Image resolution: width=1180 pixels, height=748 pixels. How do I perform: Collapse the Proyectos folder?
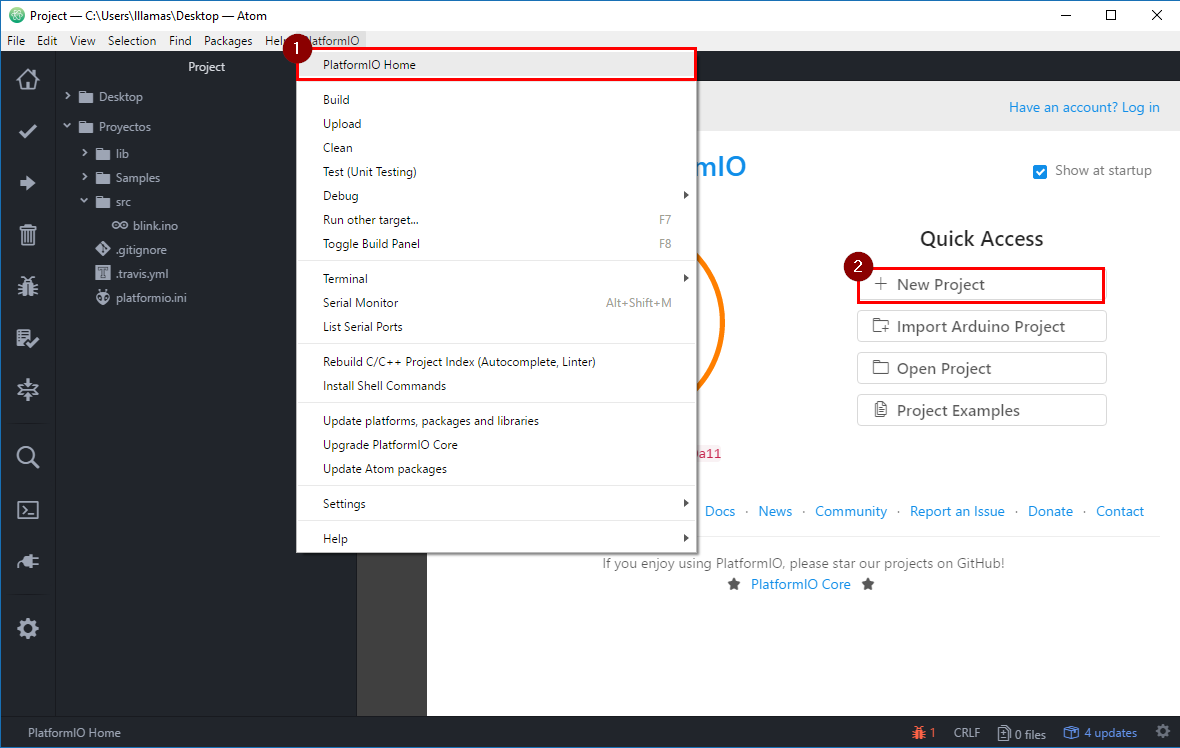68,126
